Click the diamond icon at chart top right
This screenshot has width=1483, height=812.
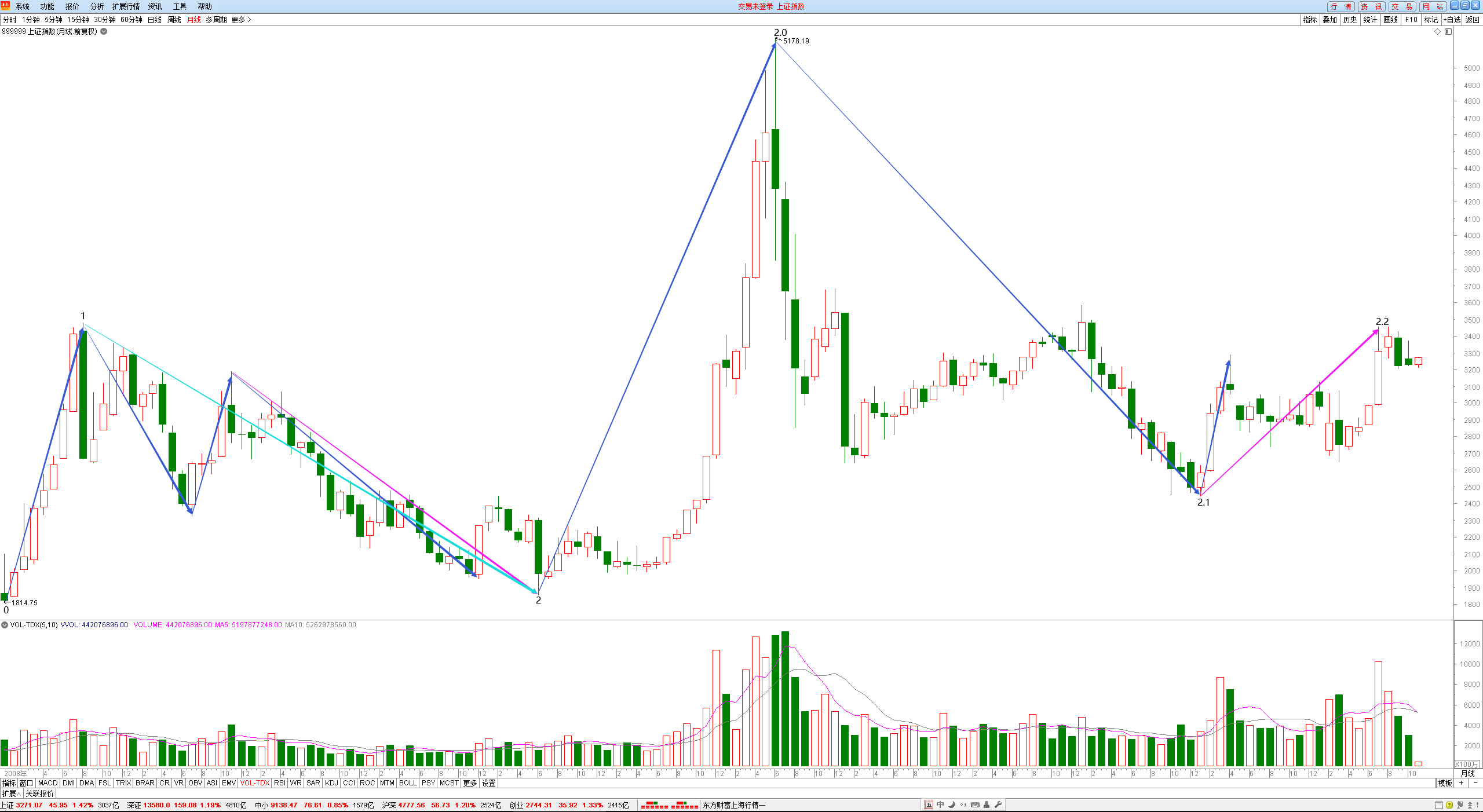click(x=1437, y=32)
